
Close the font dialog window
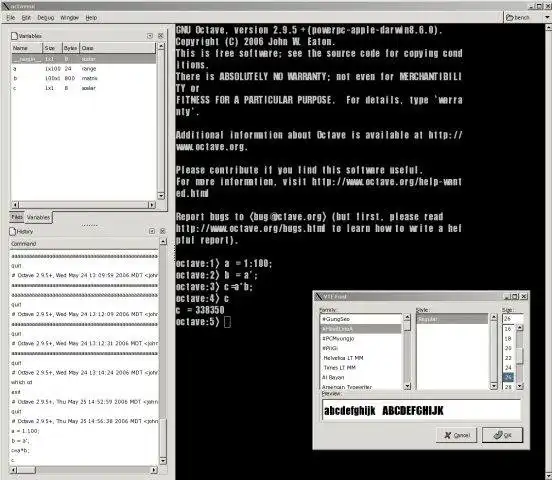point(524,297)
